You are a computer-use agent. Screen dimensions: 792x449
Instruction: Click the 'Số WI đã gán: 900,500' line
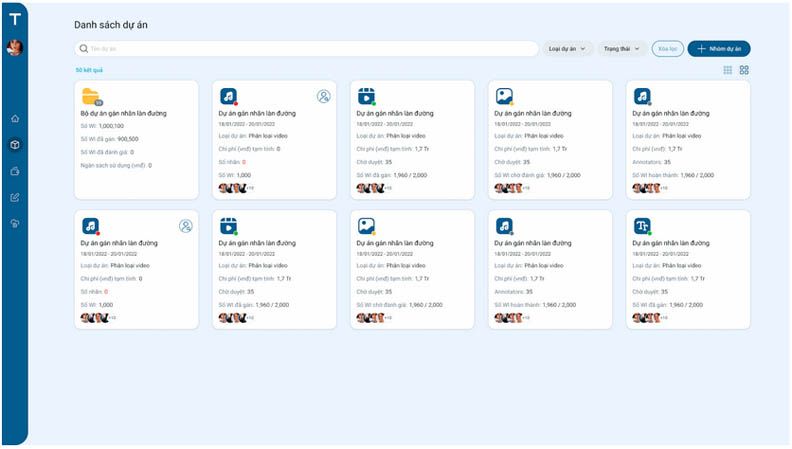point(110,139)
